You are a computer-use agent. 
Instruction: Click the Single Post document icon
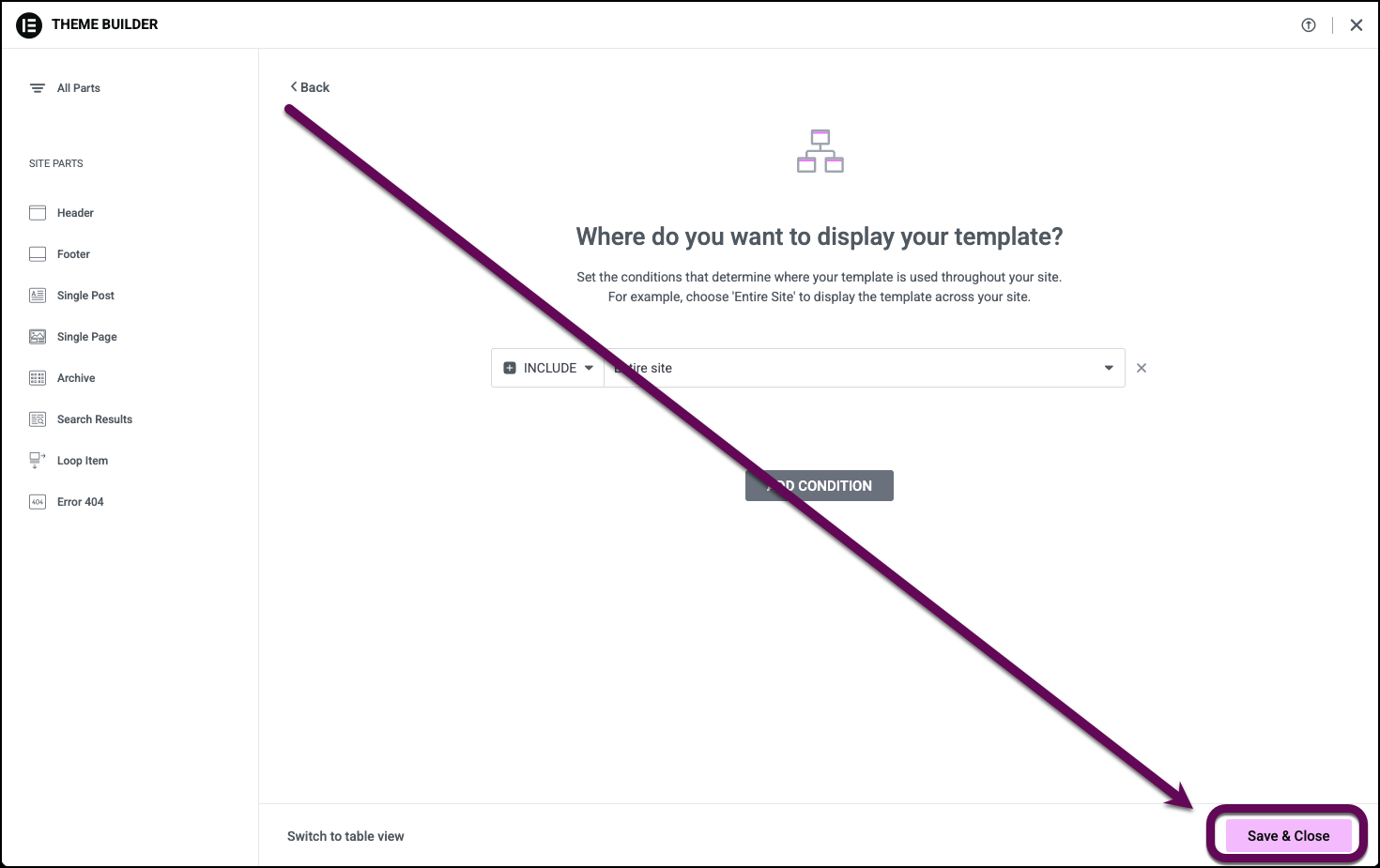coord(37,295)
